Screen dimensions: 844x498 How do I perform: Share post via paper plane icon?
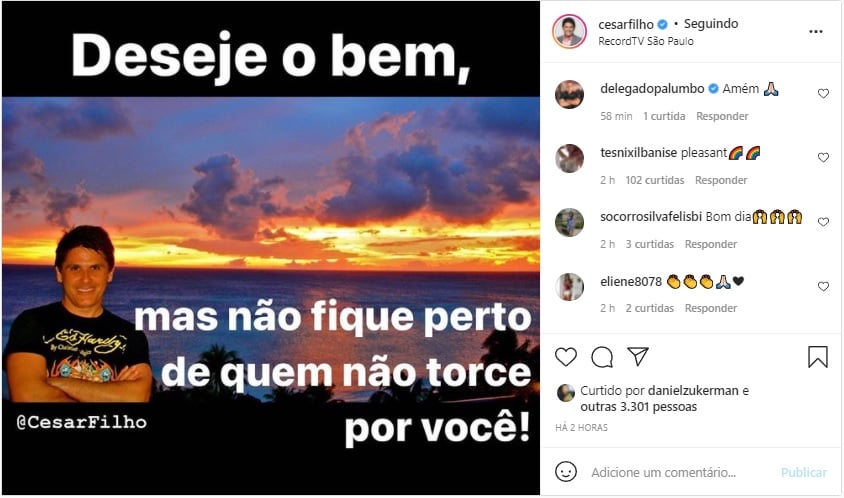pos(638,356)
